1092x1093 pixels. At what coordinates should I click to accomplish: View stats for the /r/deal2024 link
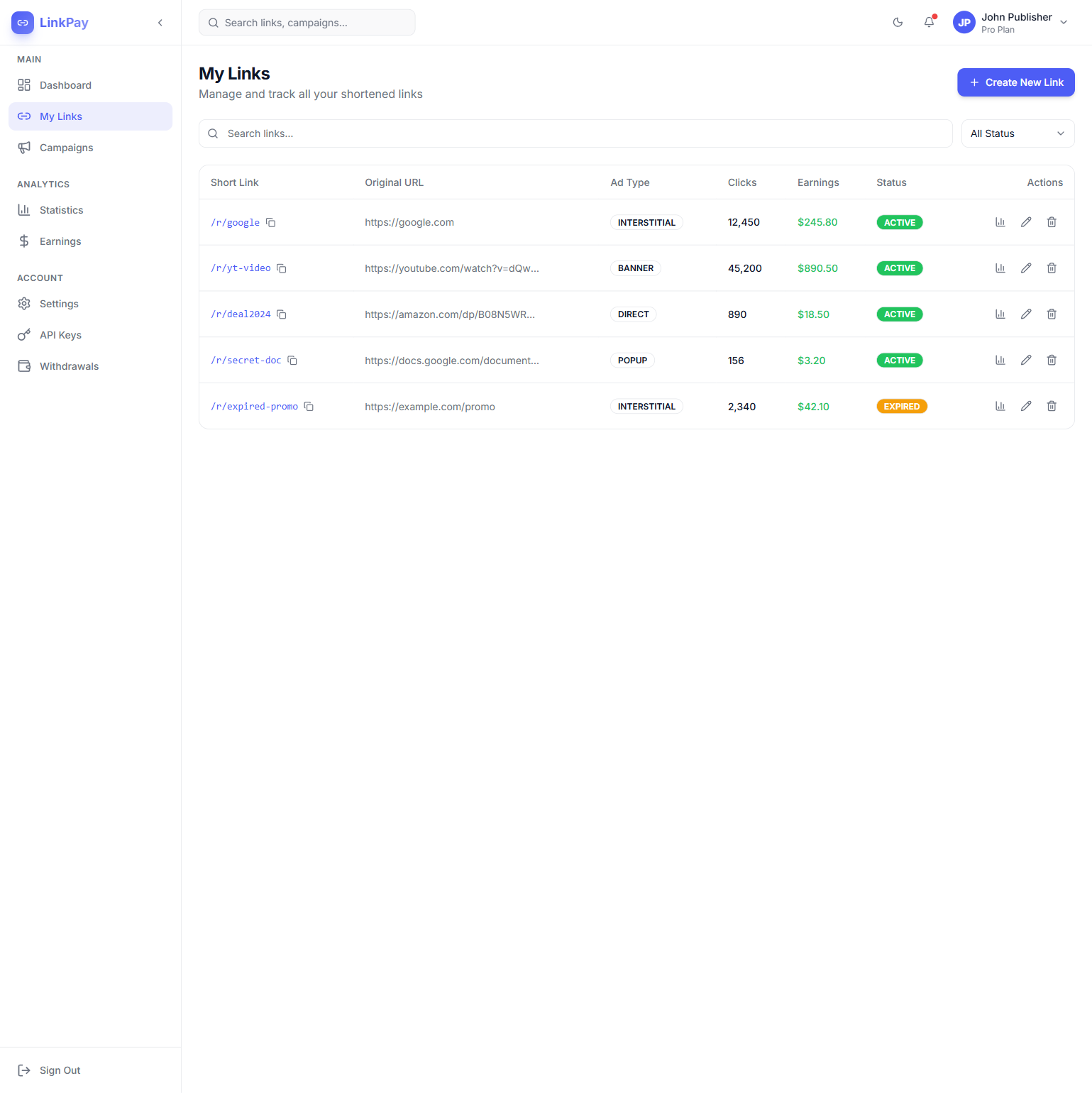tap(1000, 314)
